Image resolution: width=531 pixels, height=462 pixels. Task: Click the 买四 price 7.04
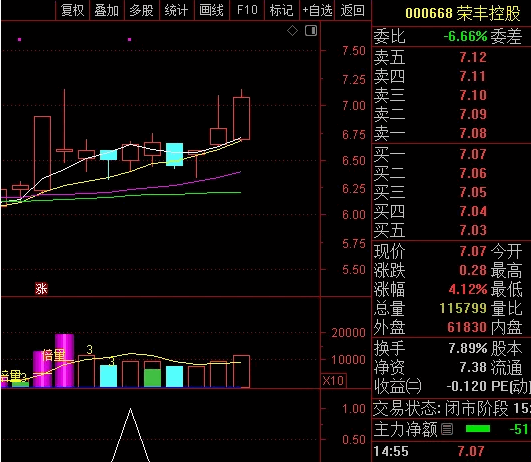[473, 211]
